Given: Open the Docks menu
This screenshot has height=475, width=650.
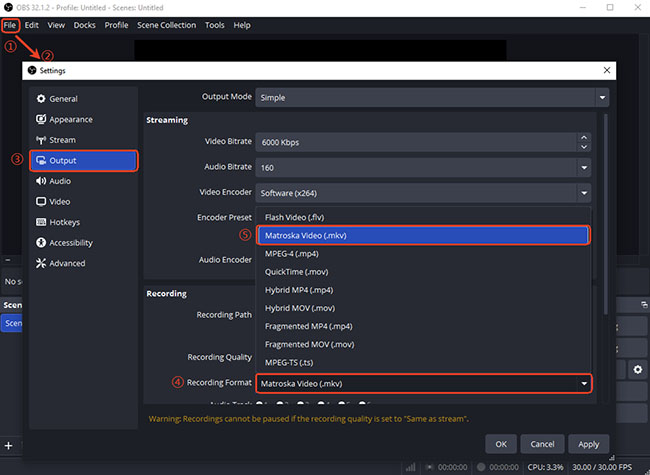Looking at the screenshot, I should [85, 25].
